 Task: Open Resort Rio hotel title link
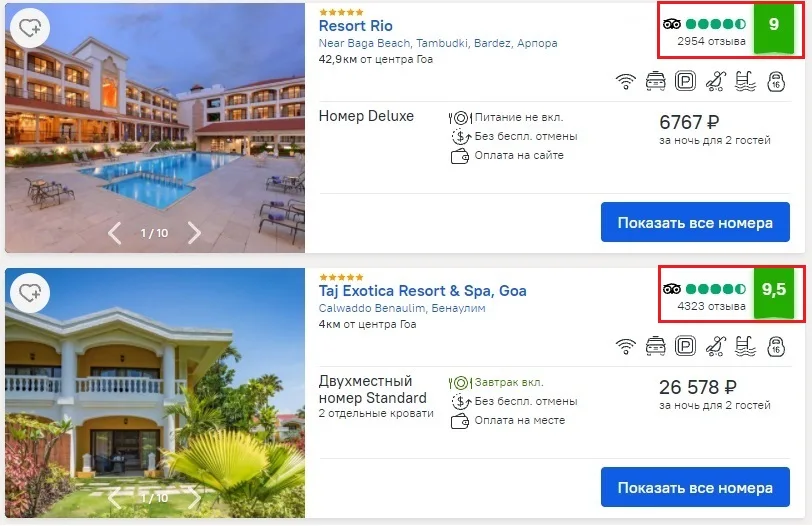[355, 26]
